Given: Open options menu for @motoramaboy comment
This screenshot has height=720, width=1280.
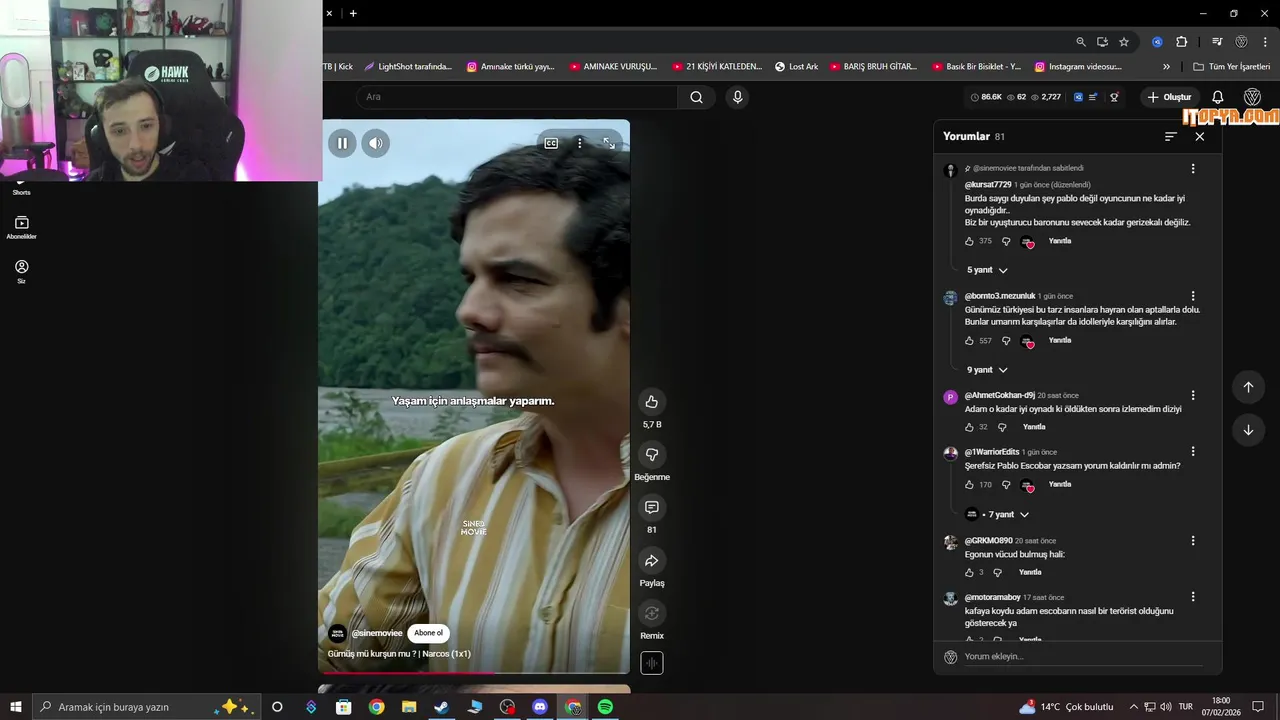Looking at the screenshot, I should coord(1193,597).
